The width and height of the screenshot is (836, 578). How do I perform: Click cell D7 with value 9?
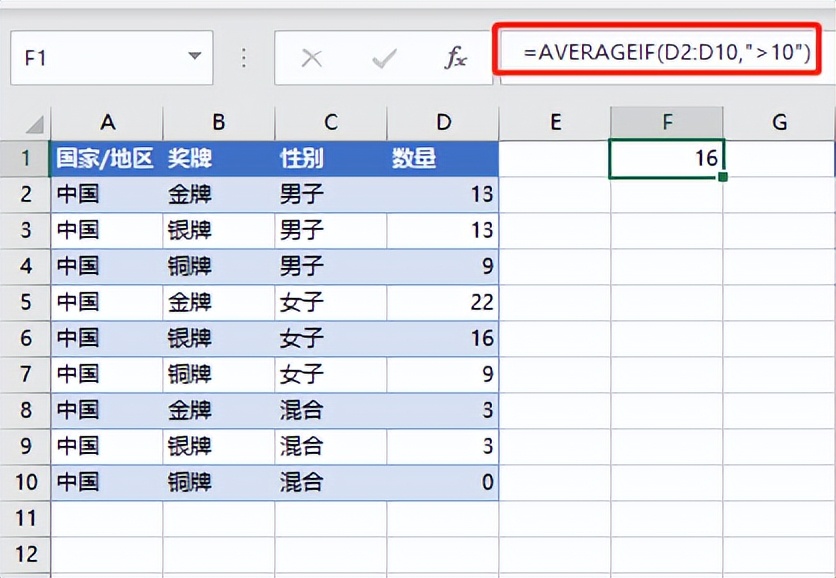pyautogui.click(x=443, y=374)
